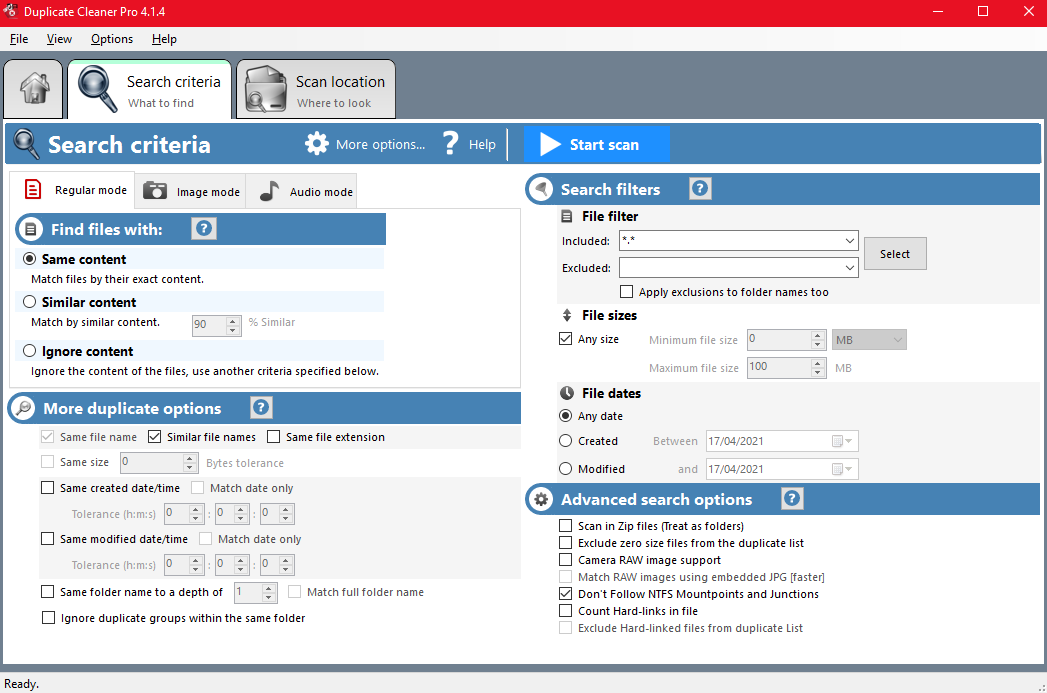Click More options... link text
The image size is (1047, 693).
click(x=380, y=144)
